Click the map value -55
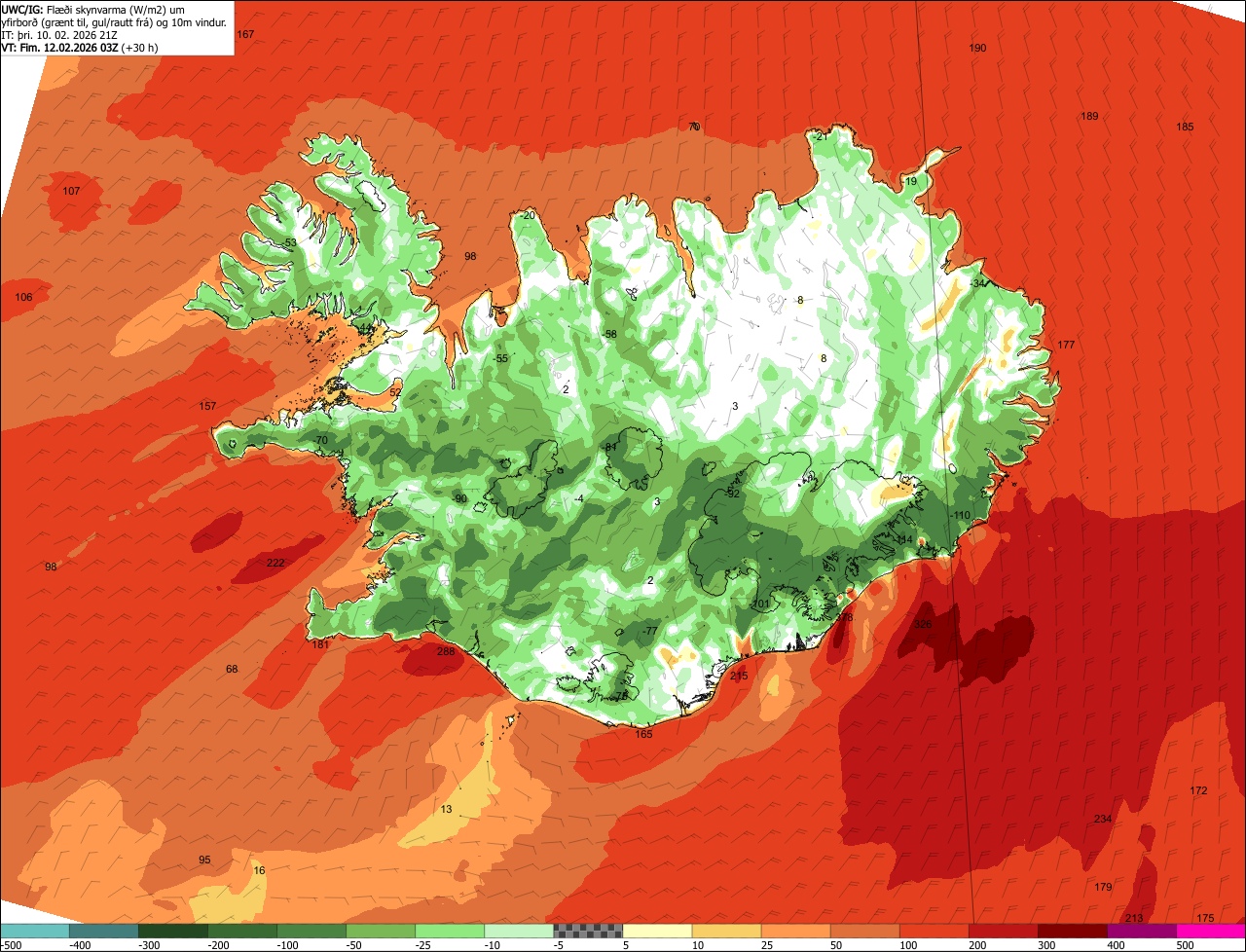1246x952 pixels. point(500,358)
